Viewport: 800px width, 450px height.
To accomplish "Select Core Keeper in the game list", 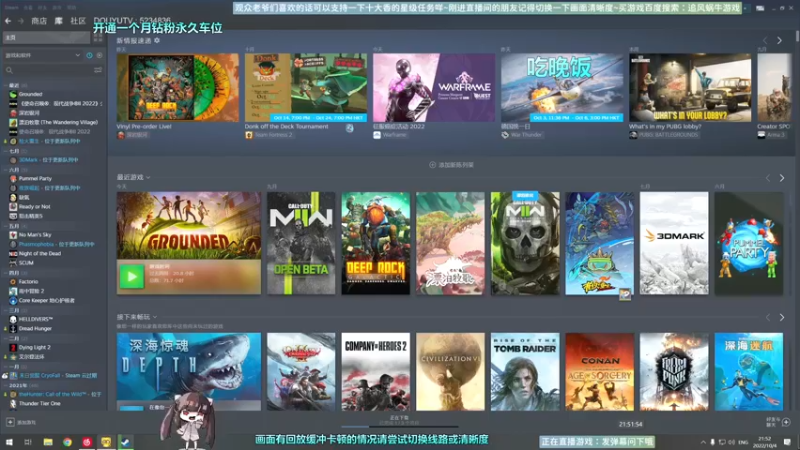I will [46, 301].
